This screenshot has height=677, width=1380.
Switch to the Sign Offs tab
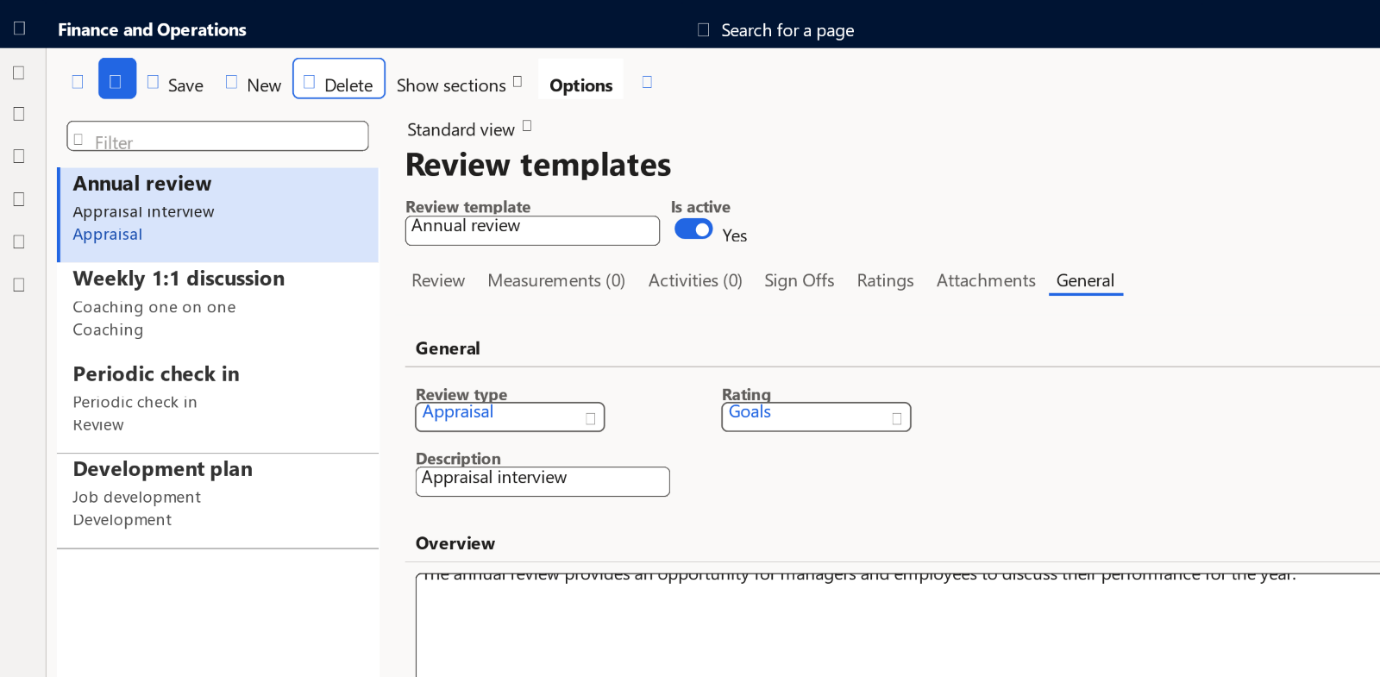(x=799, y=281)
